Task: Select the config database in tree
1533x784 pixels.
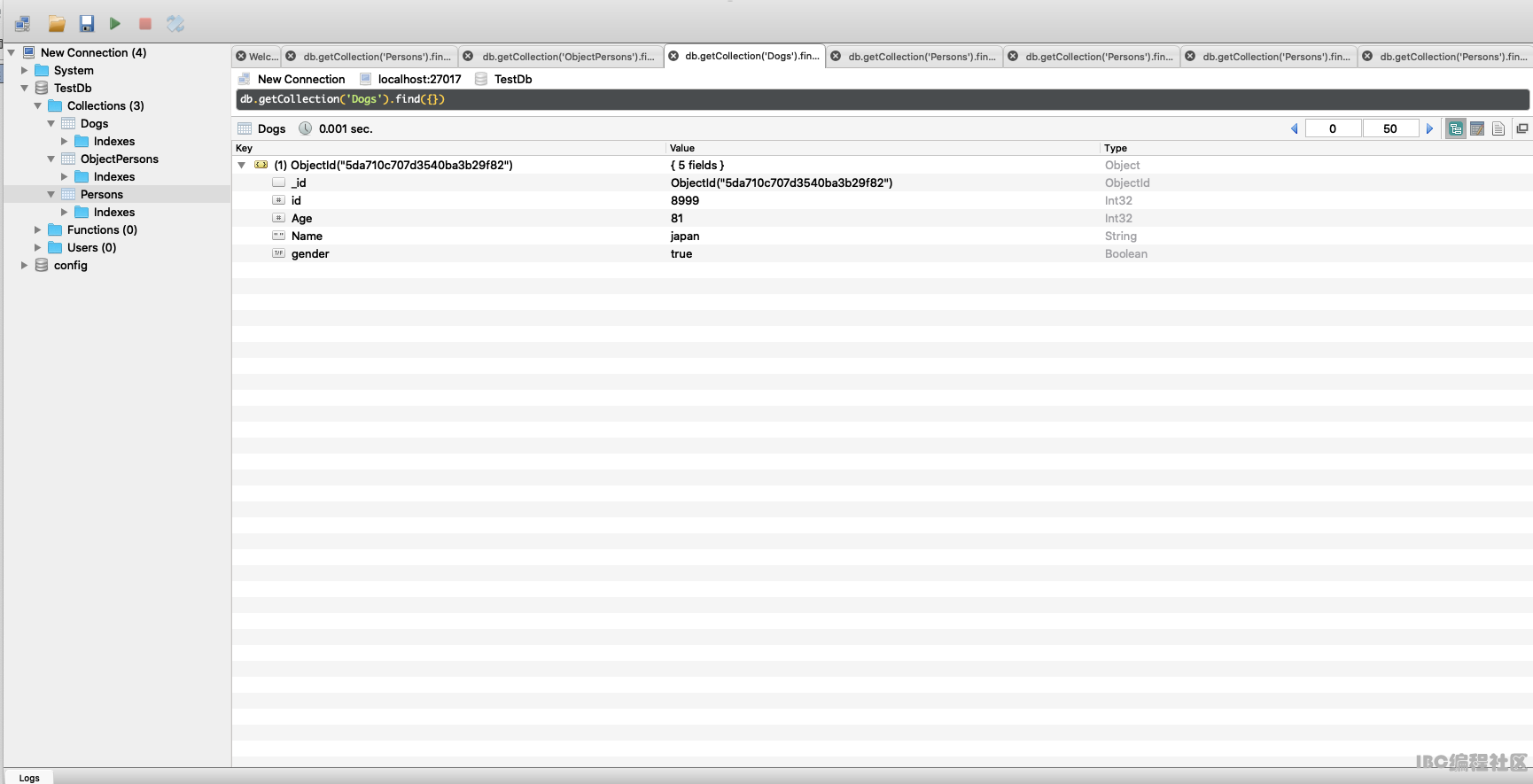Action: click(70, 265)
